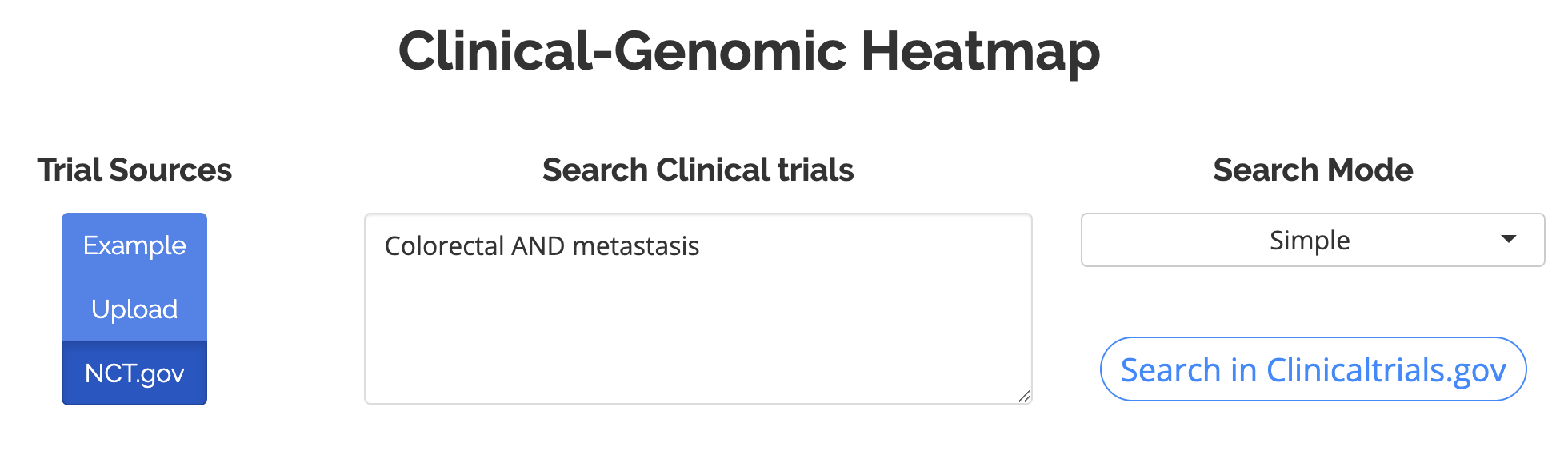The width and height of the screenshot is (1568, 451).
Task: Click the word "Clinical-Genomic" in the title
Action: tap(622, 51)
